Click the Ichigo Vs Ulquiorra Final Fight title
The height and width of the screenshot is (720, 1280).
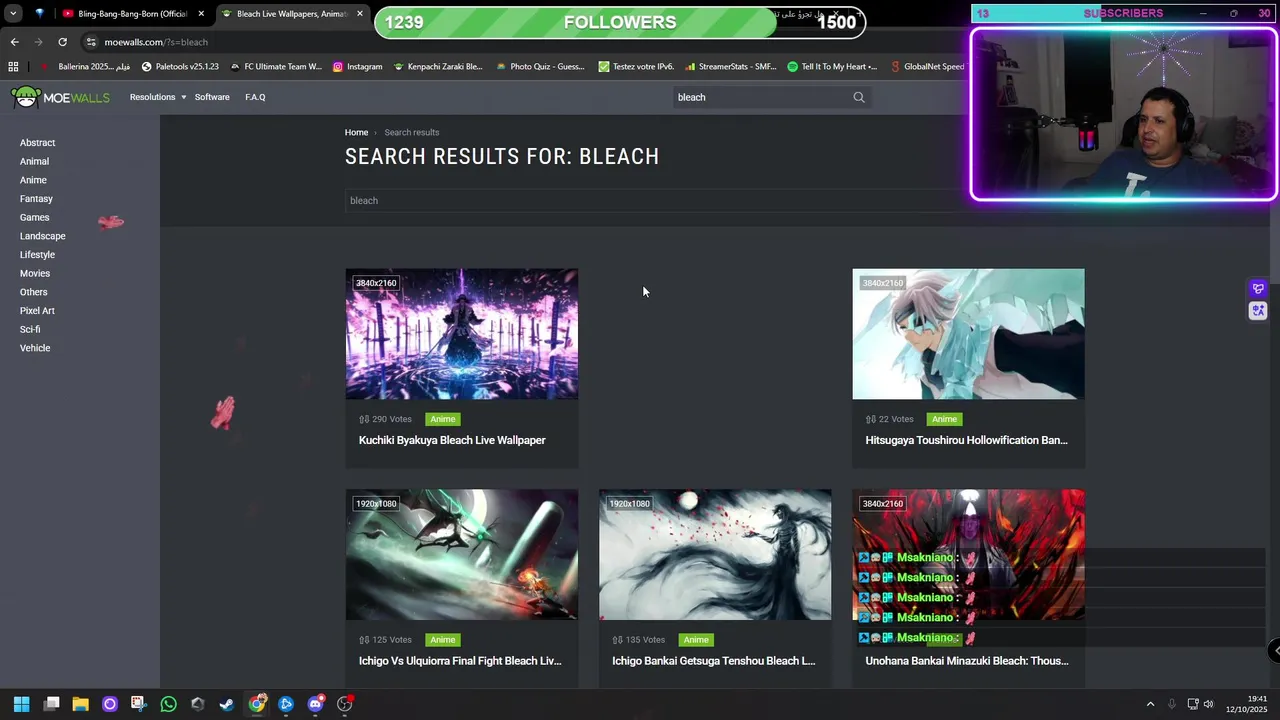(x=460, y=661)
